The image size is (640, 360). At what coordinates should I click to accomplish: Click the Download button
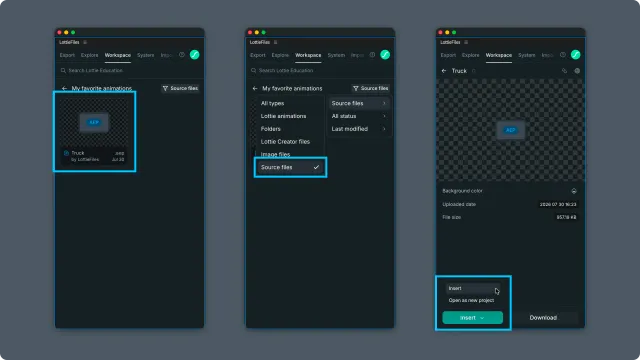click(x=543, y=318)
